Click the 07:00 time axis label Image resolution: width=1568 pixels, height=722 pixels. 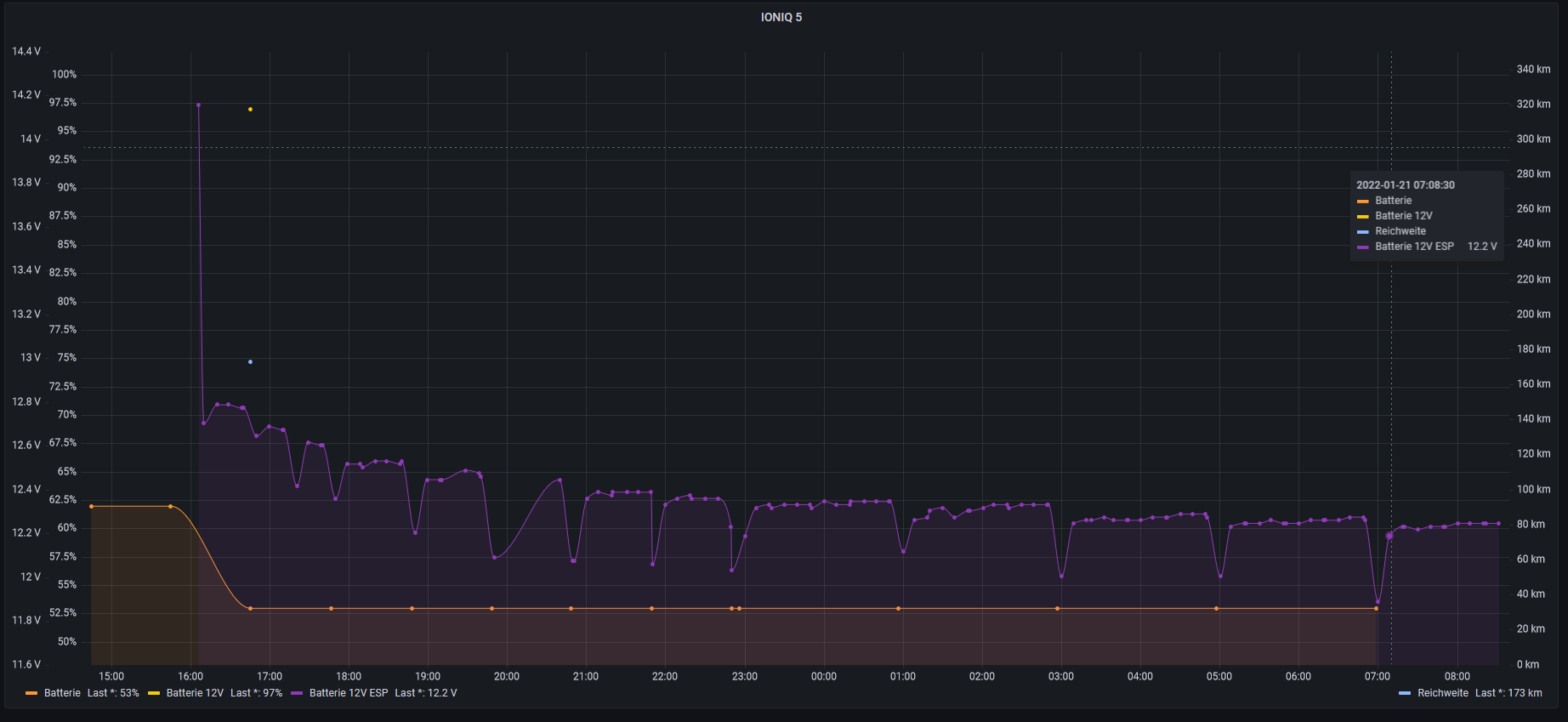coord(1378,677)
